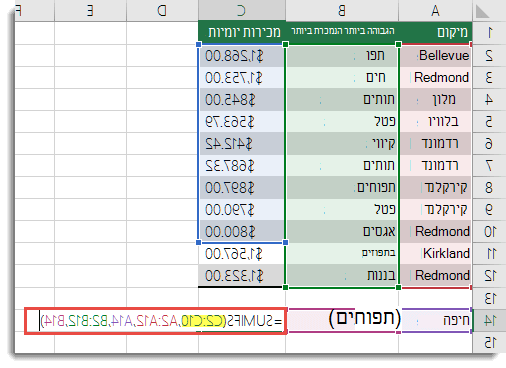Select the $1,323.00 sales cell in row 12
Viewport: 506px width, 368px height.
click(242, 275)
